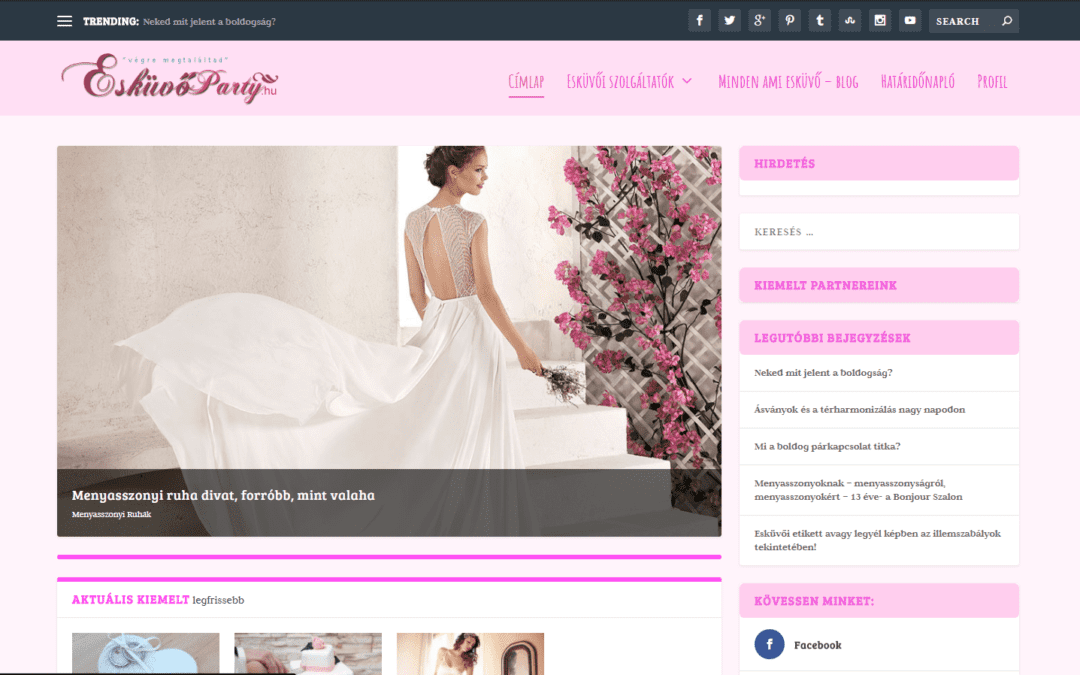Open the hamburger menu in top bar

[x=65, y=21]
